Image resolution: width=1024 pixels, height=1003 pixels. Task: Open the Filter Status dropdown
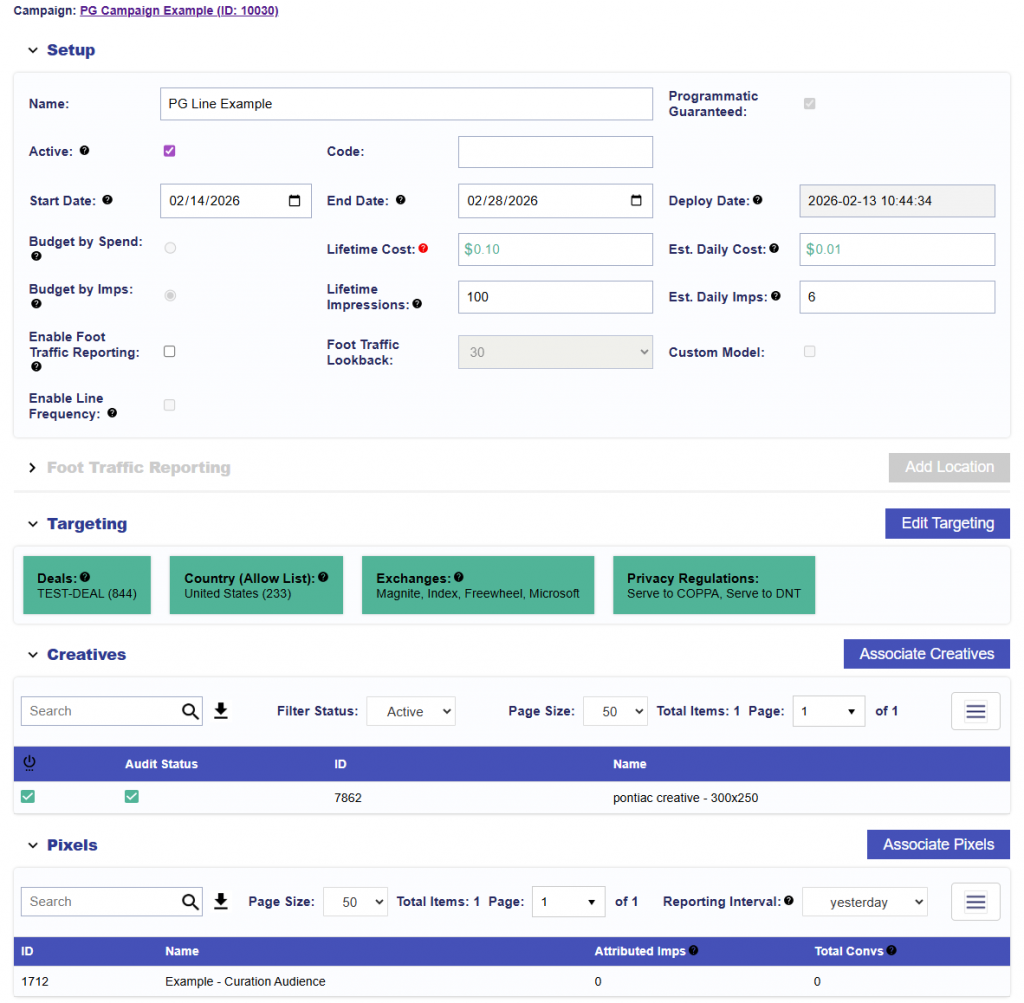click(x=411, y=712)
